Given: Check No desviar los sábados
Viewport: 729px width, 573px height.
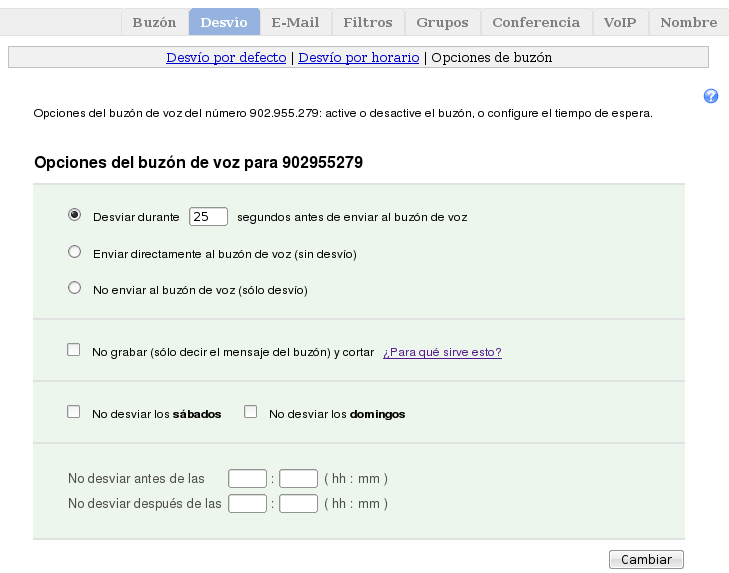Looking at the screenshot, I should [x=74, y=412].
